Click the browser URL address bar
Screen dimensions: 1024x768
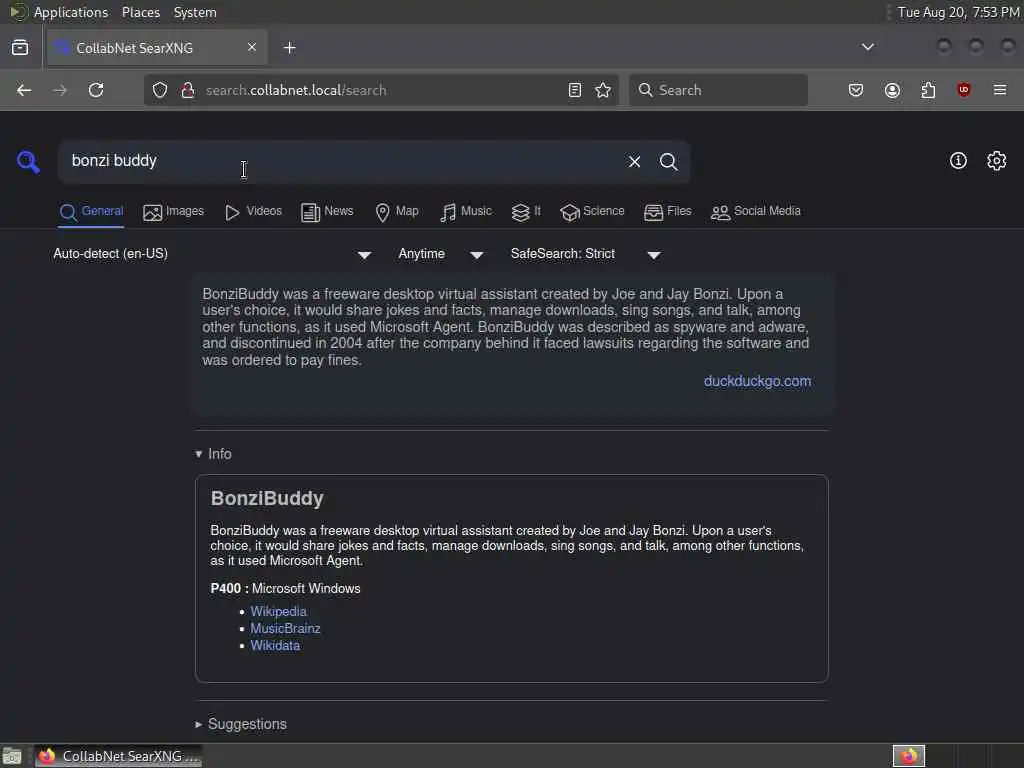[x=379, y=90]
